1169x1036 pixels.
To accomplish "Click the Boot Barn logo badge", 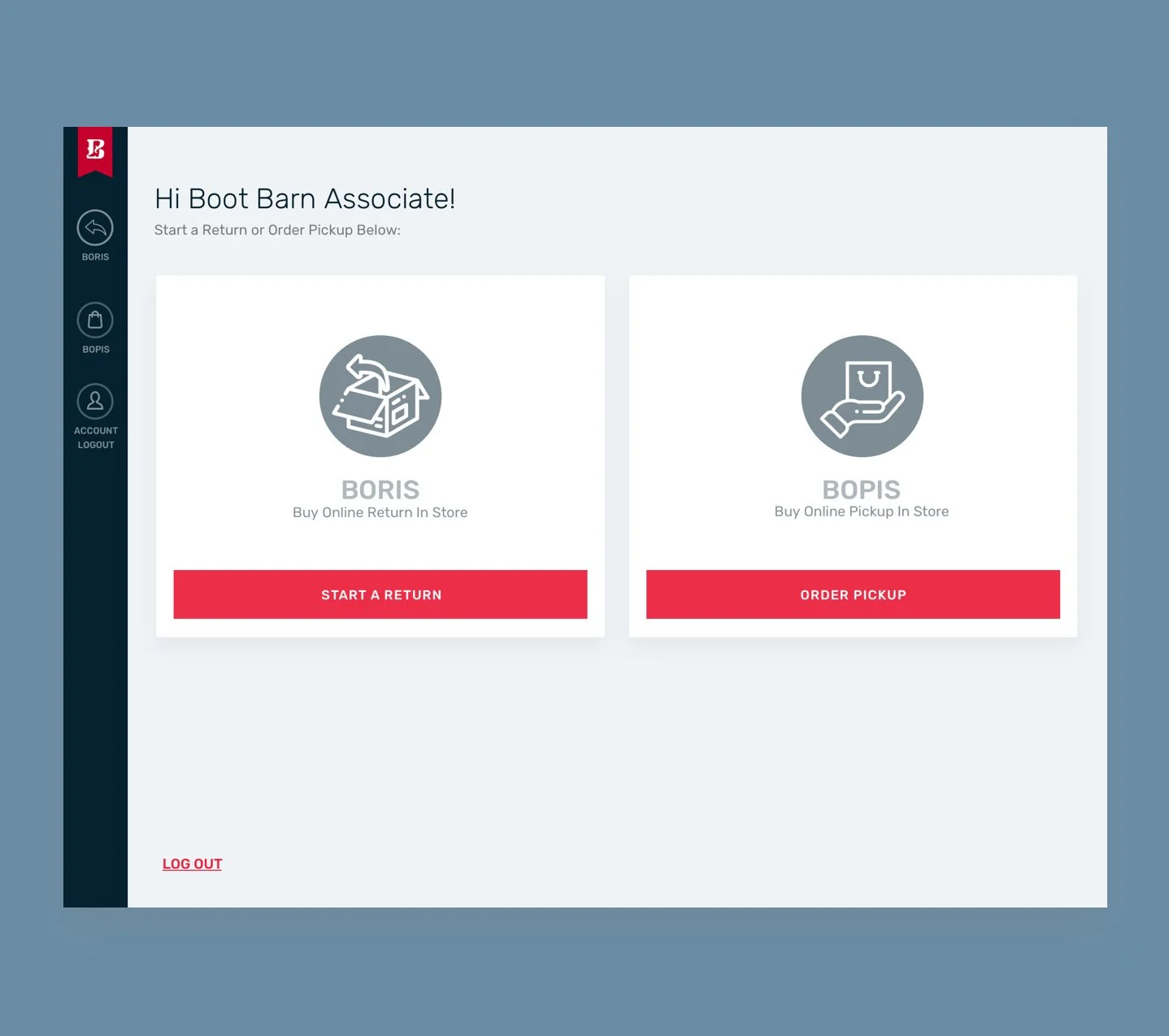I will coord(95,151).
